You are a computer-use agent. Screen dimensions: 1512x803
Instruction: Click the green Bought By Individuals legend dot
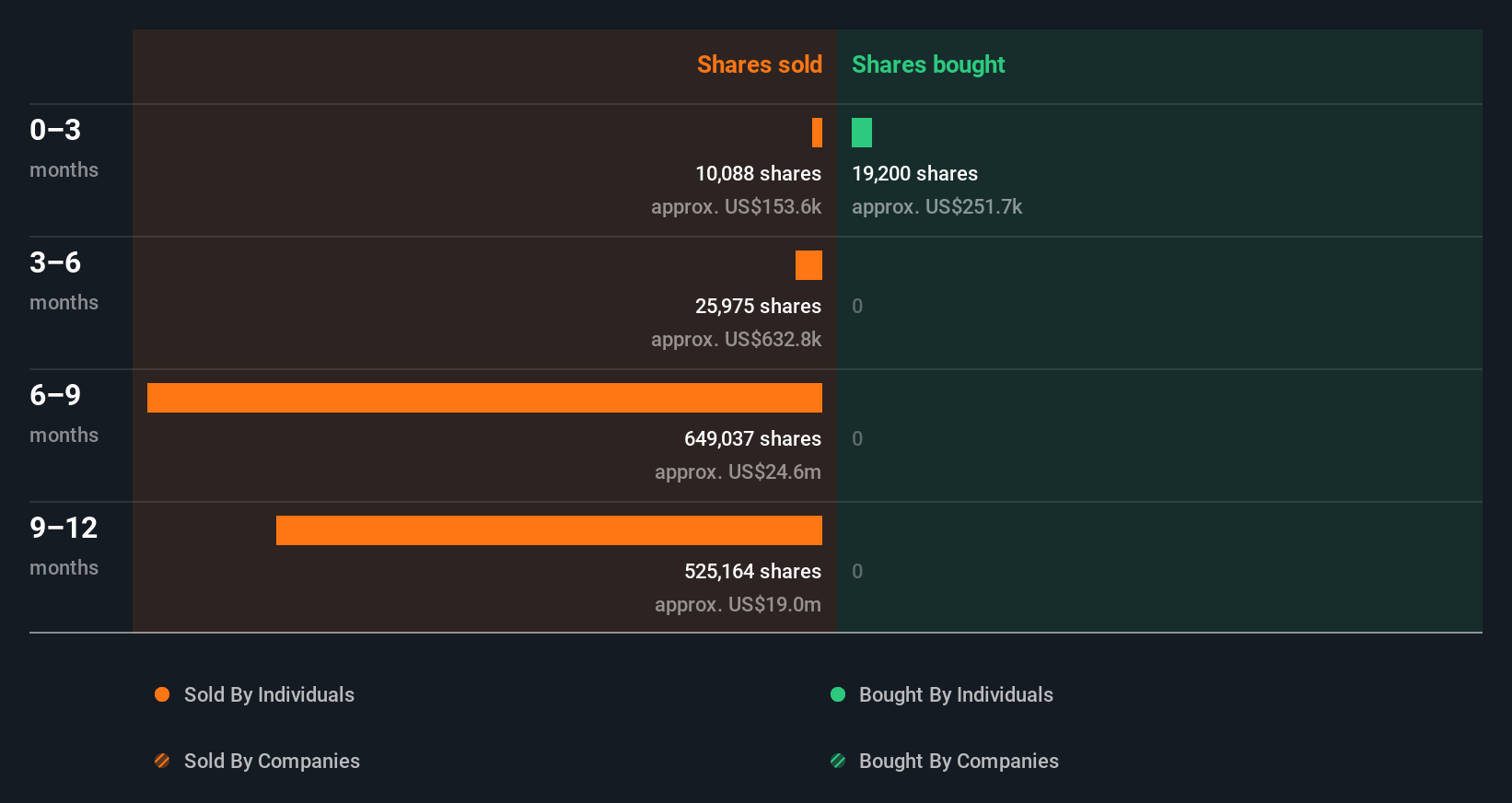[838, 694]
